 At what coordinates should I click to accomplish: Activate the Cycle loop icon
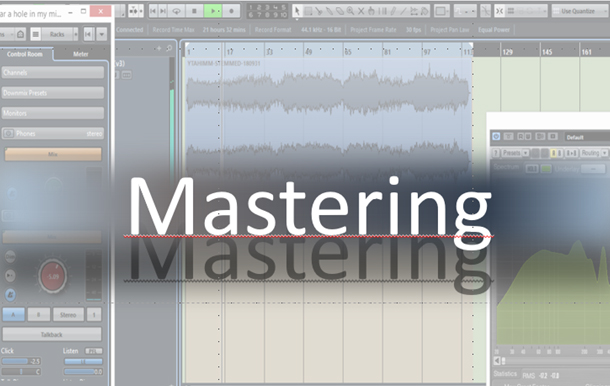point(176,11)
